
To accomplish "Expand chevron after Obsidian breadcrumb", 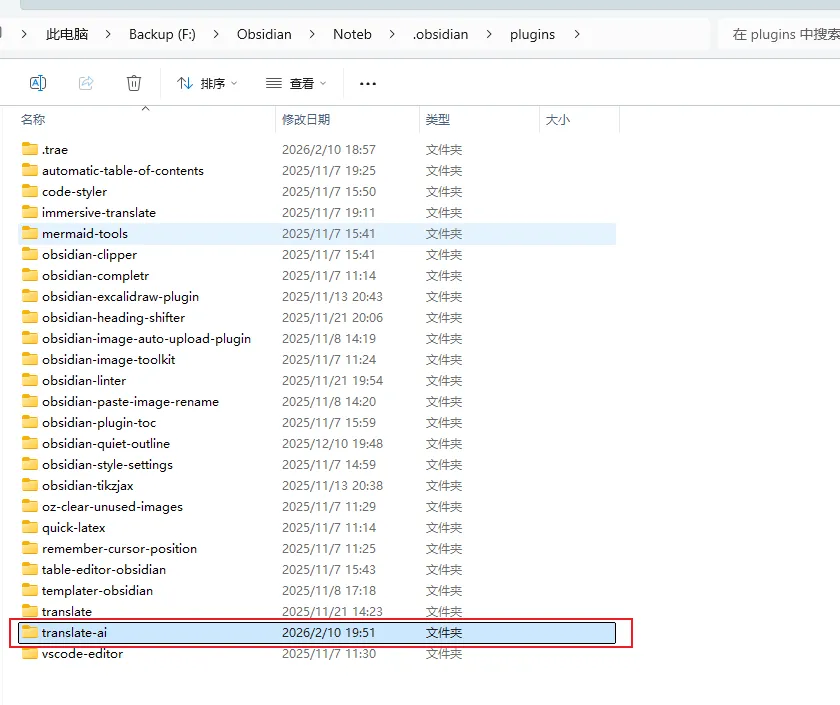I will tap(312, 34).
